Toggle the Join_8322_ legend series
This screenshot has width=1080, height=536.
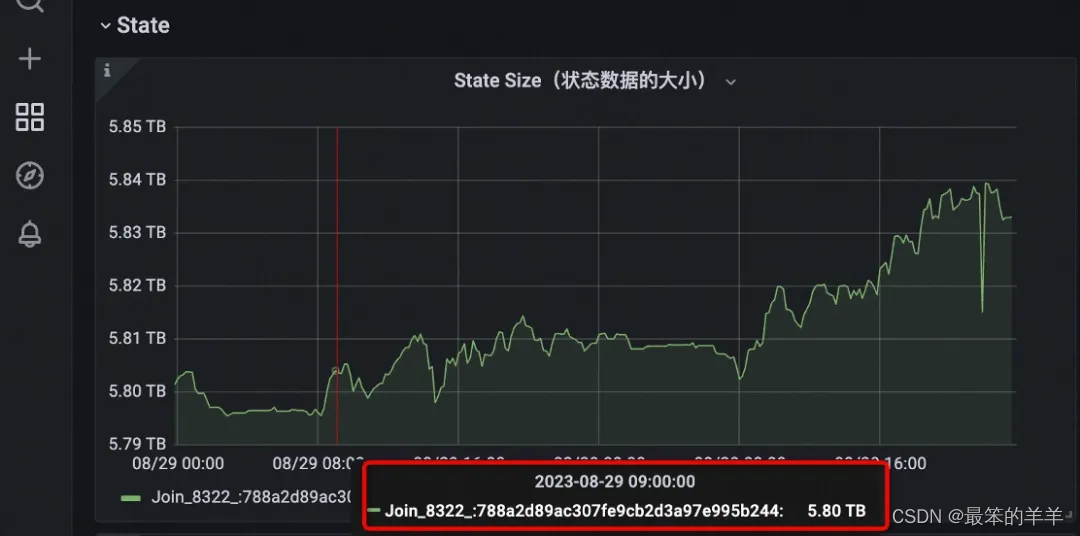tap(251, 497)
